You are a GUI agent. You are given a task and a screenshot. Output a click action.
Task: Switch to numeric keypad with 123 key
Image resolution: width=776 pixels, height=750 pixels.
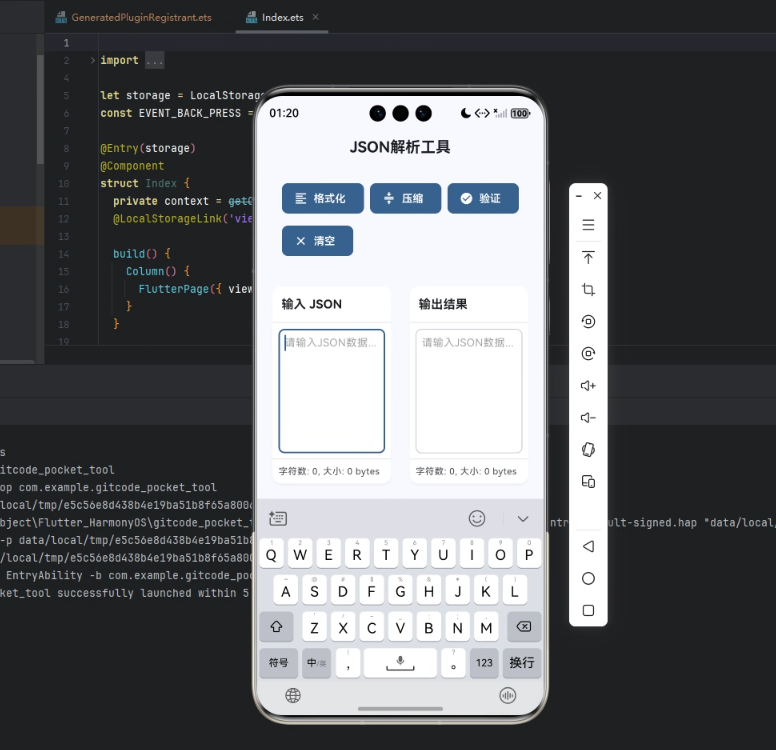coord(484,662)
